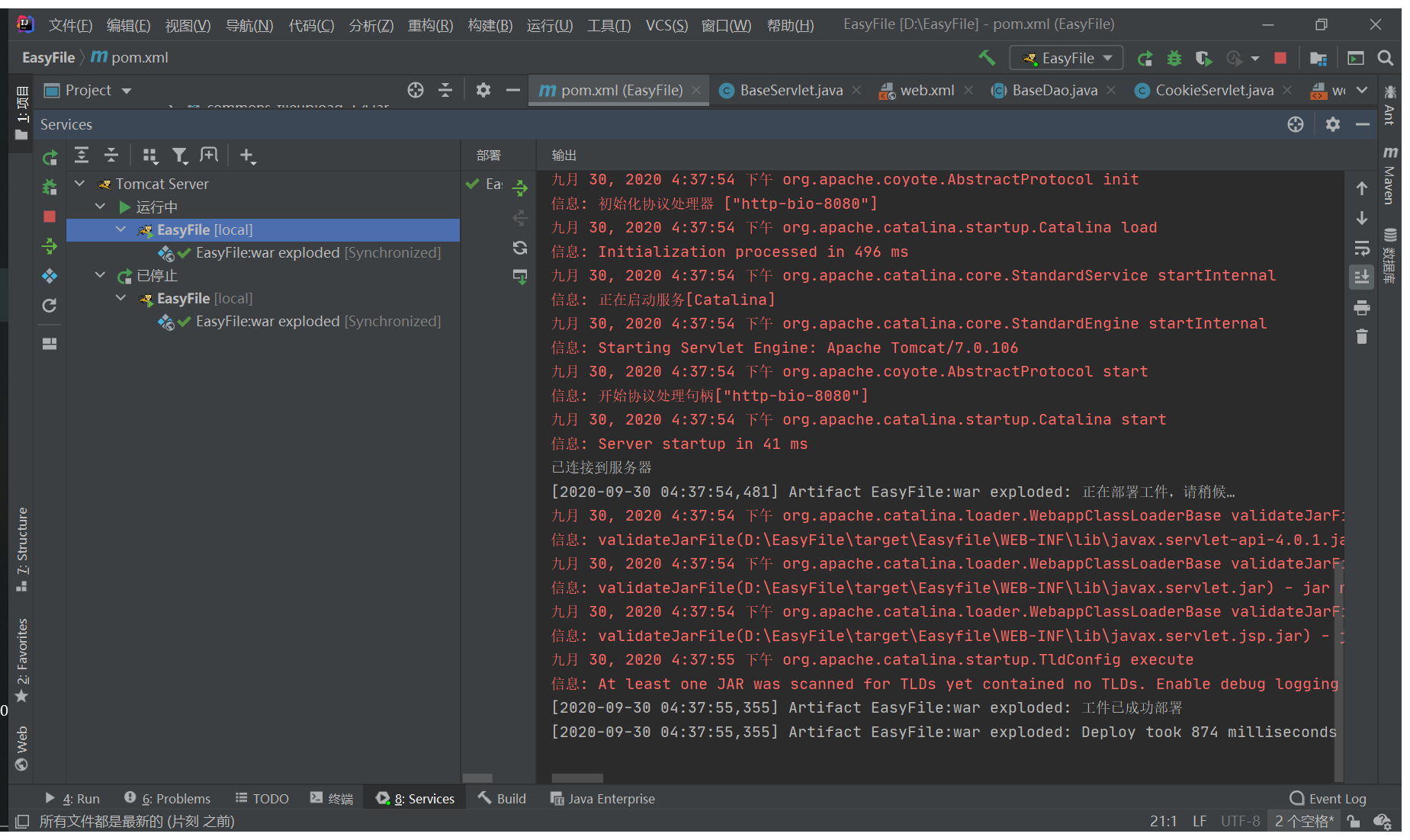Viewport: 1410px width, 840px height.
Task: Toggle soft-wrap in output console
Action: point(1362,248)
